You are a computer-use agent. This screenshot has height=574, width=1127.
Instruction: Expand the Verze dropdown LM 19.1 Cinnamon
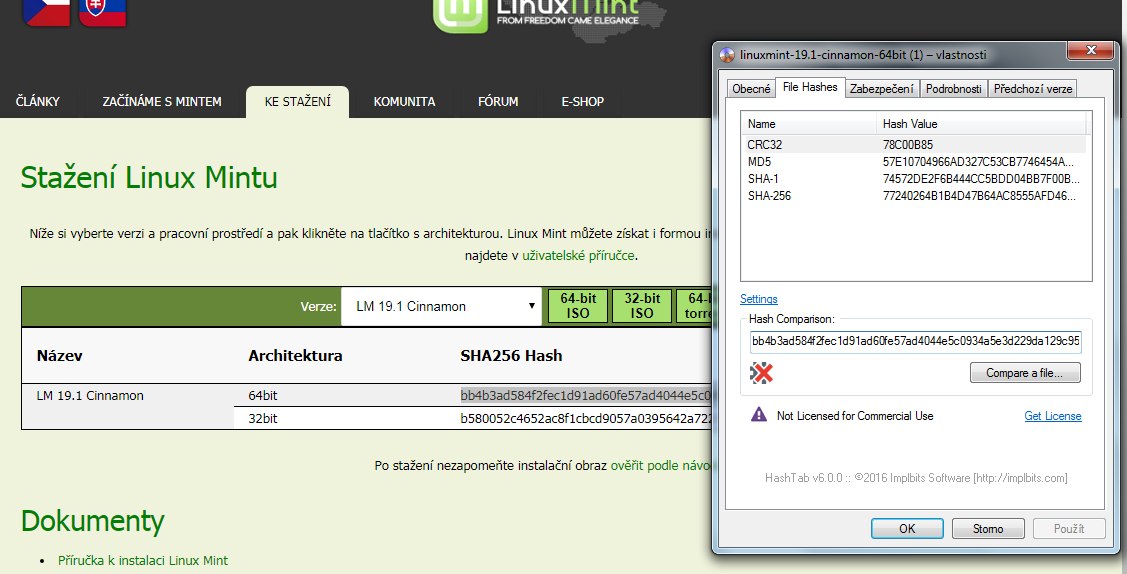click(441, 306)
